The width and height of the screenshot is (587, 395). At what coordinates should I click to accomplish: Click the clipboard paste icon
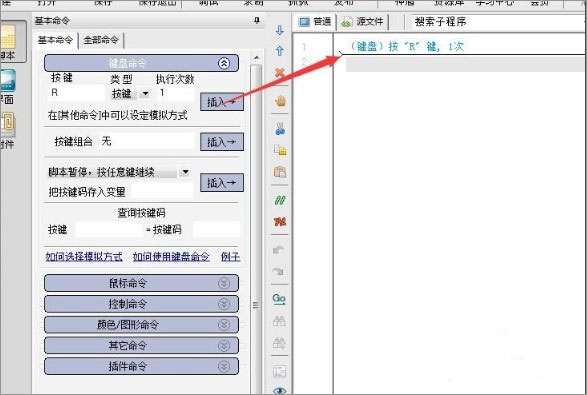tap(280, 172)
